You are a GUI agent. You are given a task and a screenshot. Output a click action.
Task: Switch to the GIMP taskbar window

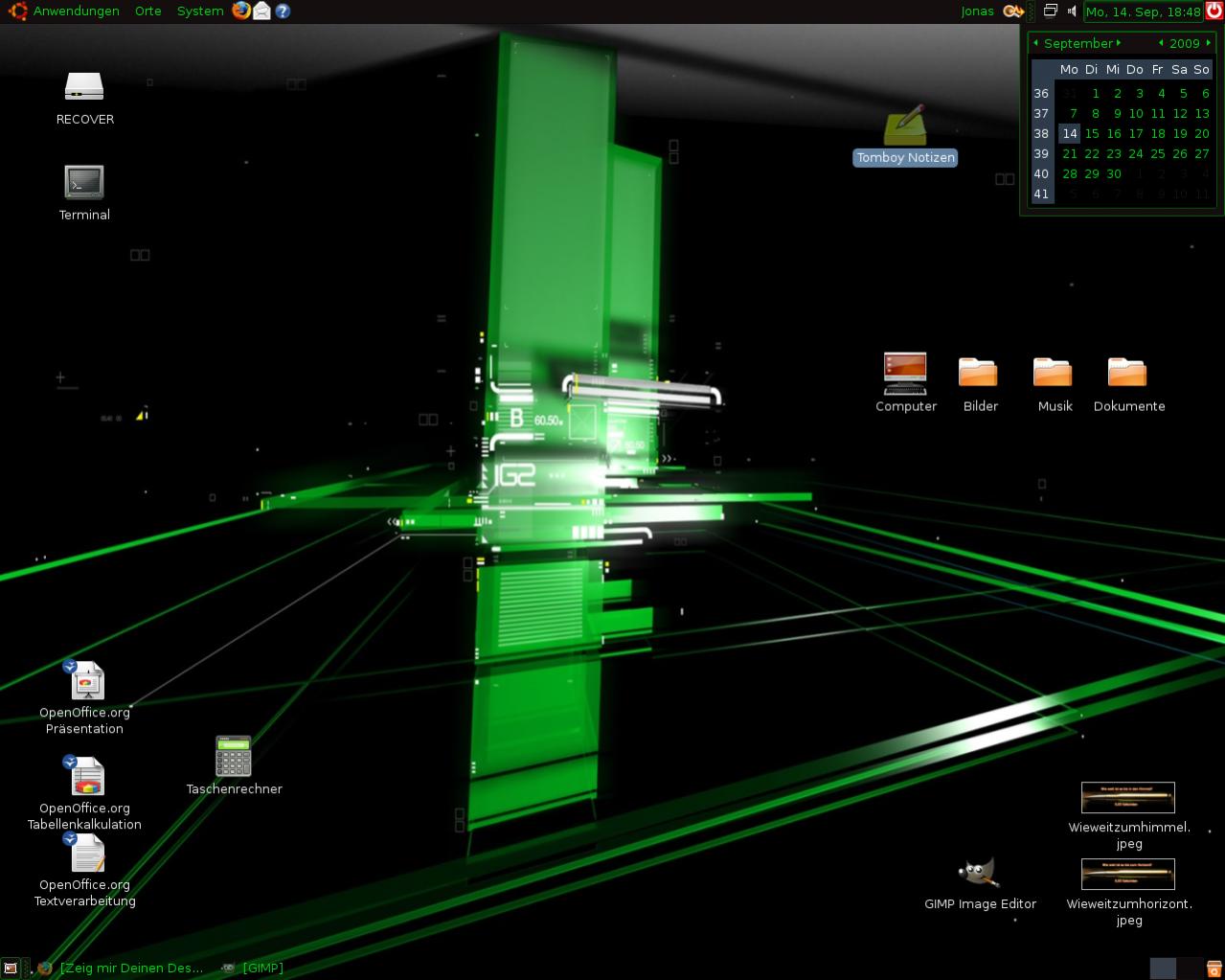click(253, 968)
